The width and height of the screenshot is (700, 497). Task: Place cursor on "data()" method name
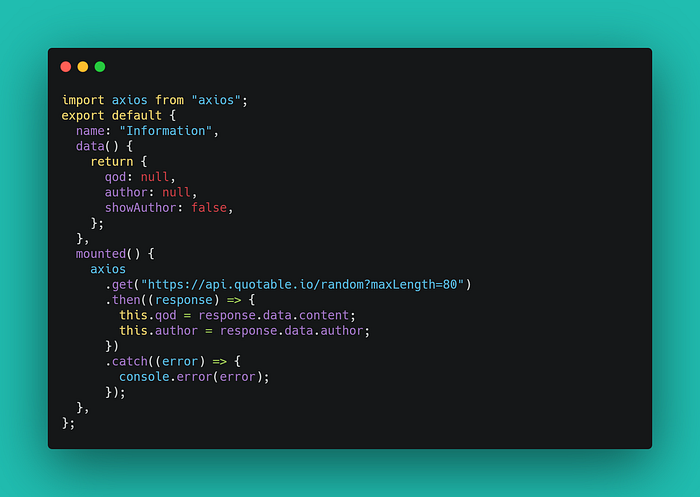97,146
